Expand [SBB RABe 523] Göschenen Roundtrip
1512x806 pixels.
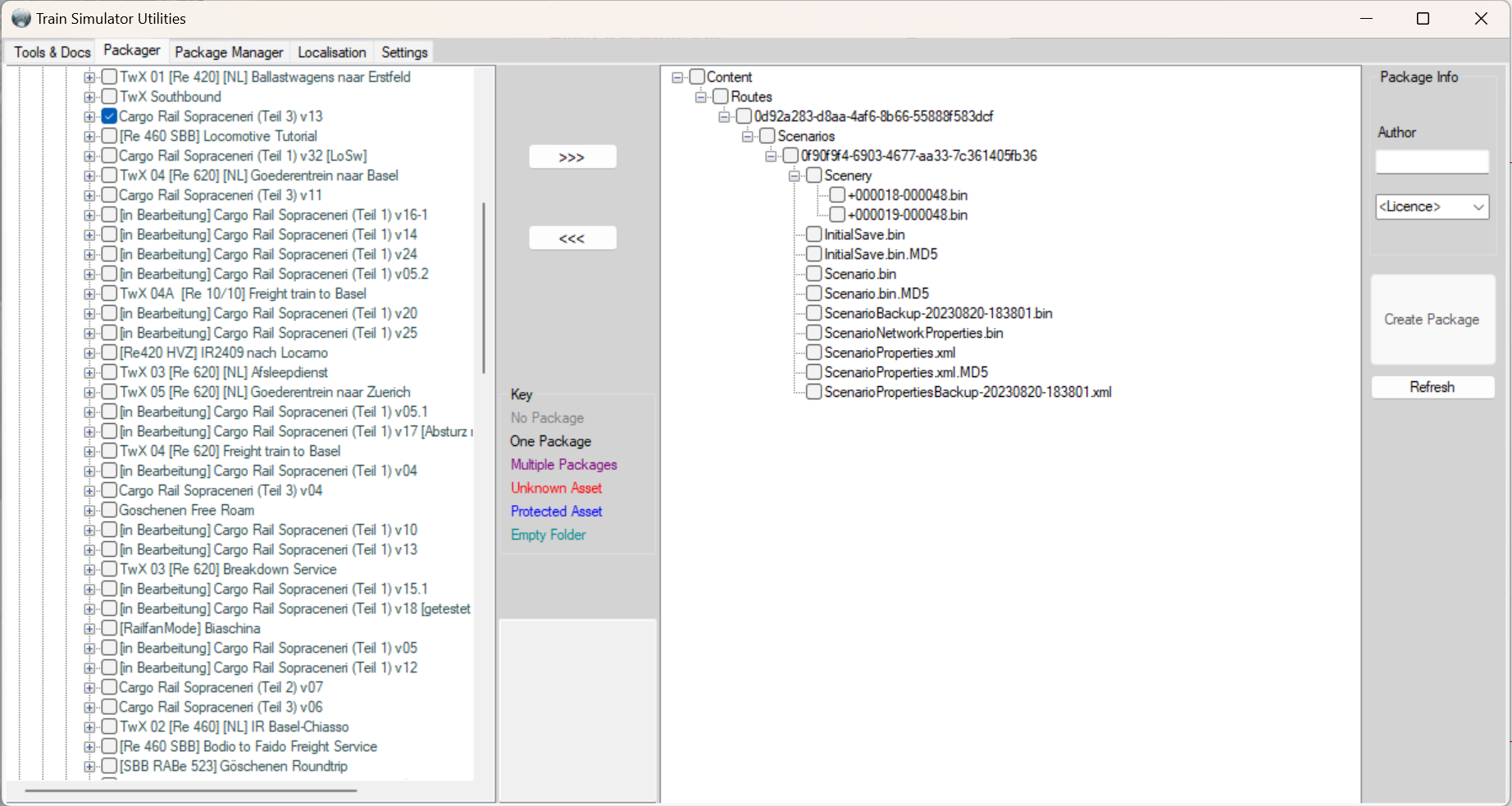[x=89, y=767]
